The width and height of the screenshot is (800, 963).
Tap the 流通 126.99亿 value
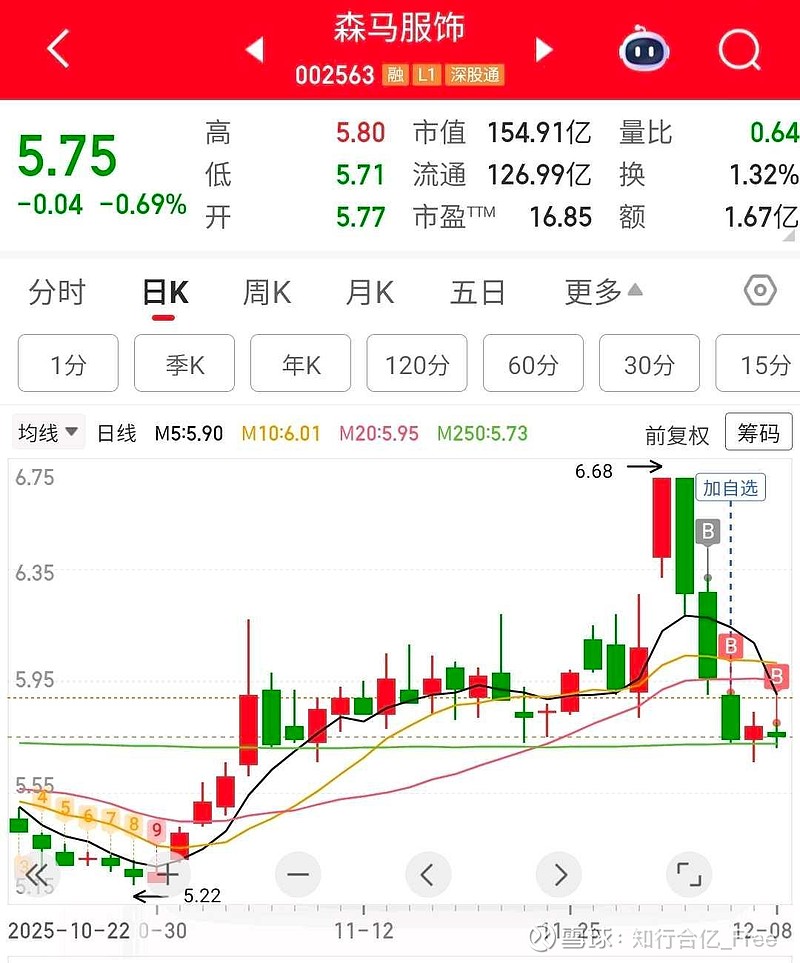pyautogui.click(x=539, y=175)
